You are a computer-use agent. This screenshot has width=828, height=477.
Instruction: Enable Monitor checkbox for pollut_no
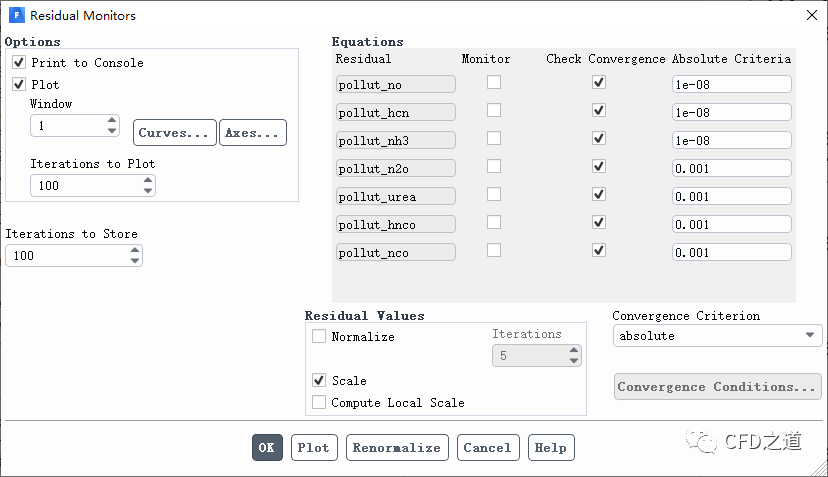[x=494, y=83]
